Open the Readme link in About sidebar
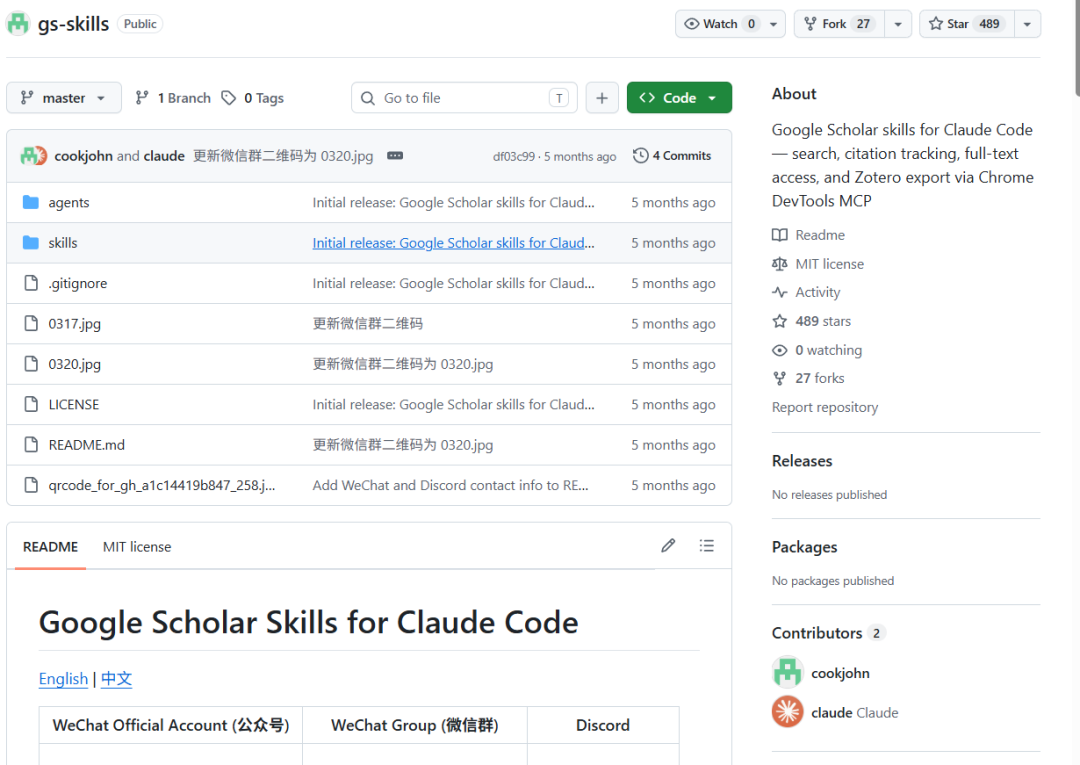Viewport: 1080px width, 765px height. tap(809, 235)
